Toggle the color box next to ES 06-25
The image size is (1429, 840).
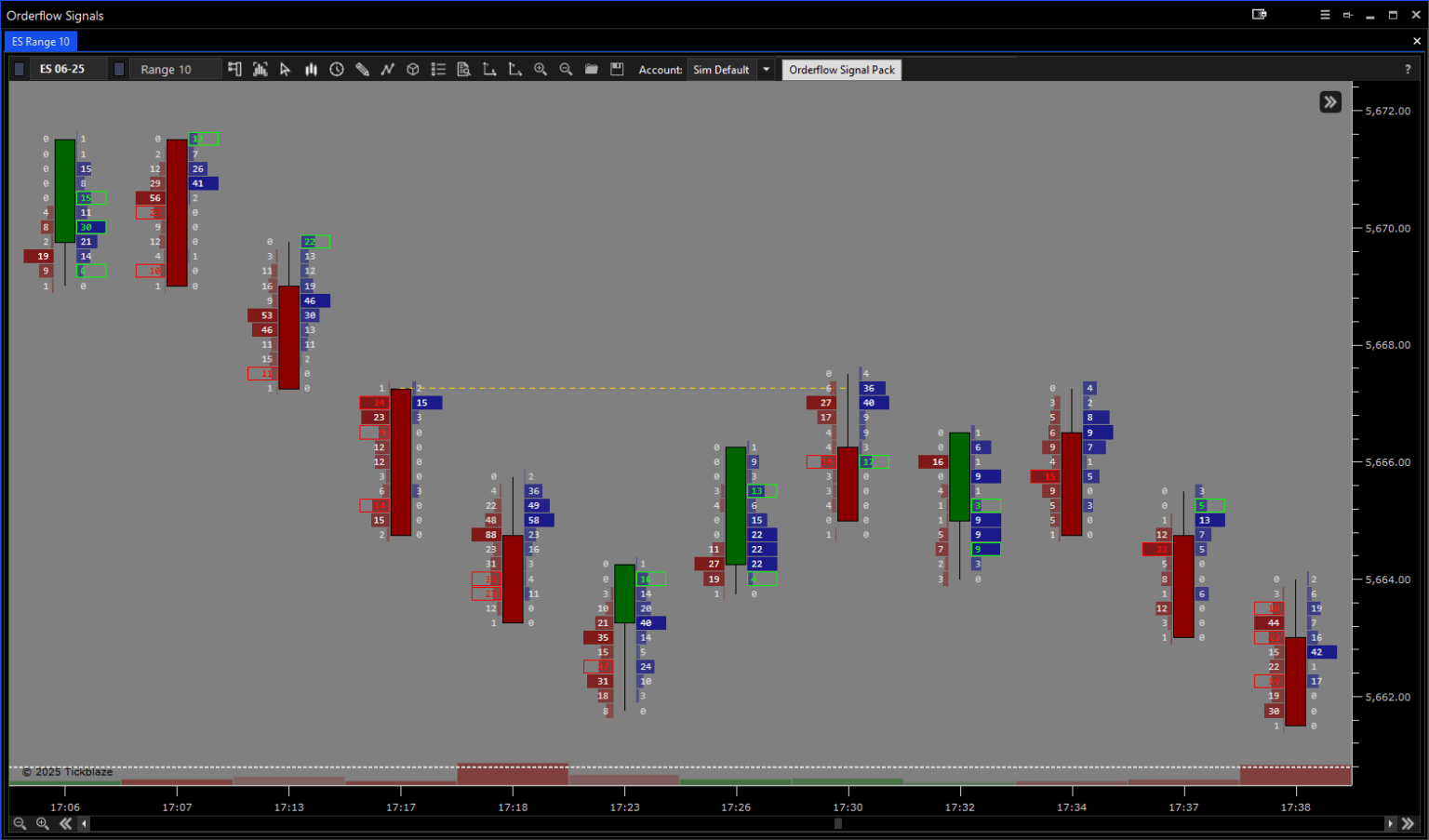click(19, 69)
